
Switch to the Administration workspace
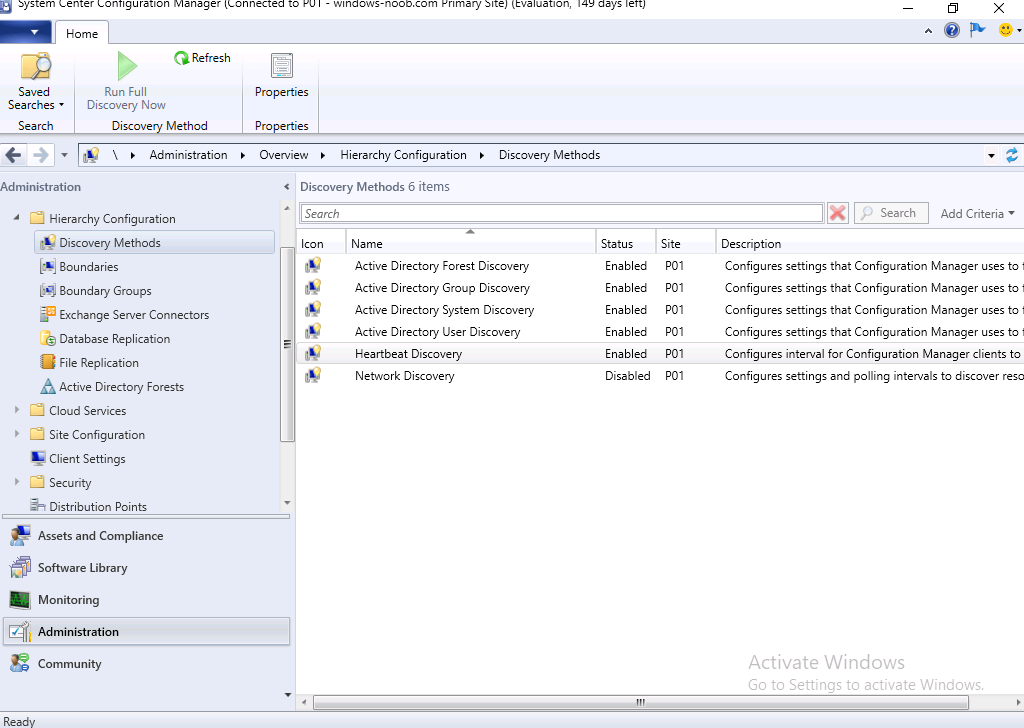(x=146, y=632)
